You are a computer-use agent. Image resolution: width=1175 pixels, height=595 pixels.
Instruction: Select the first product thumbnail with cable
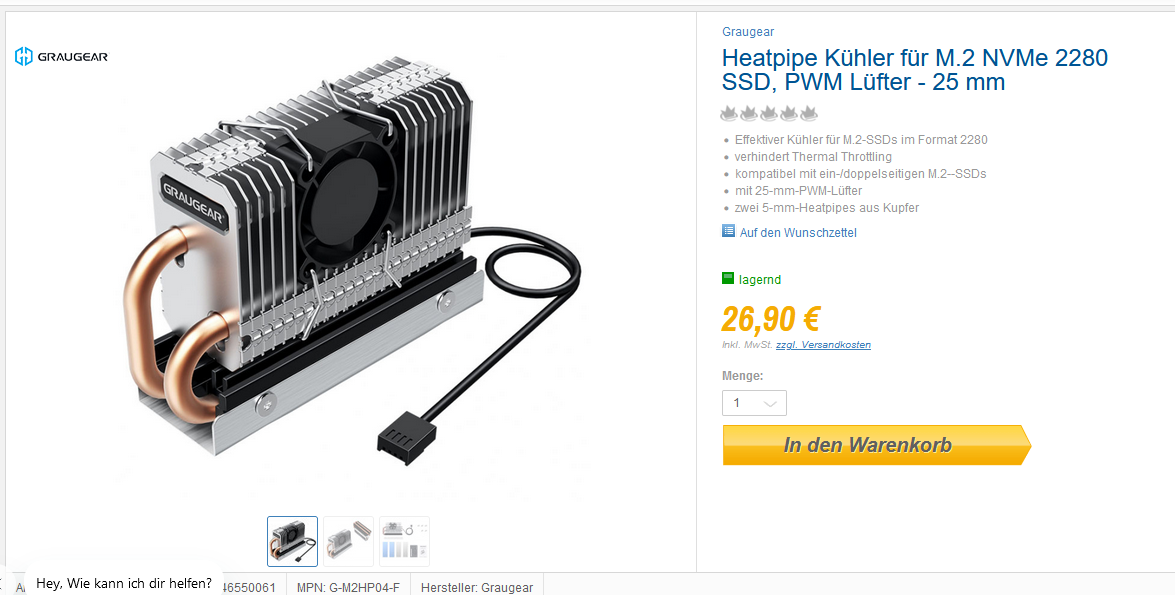click(292, 541)
